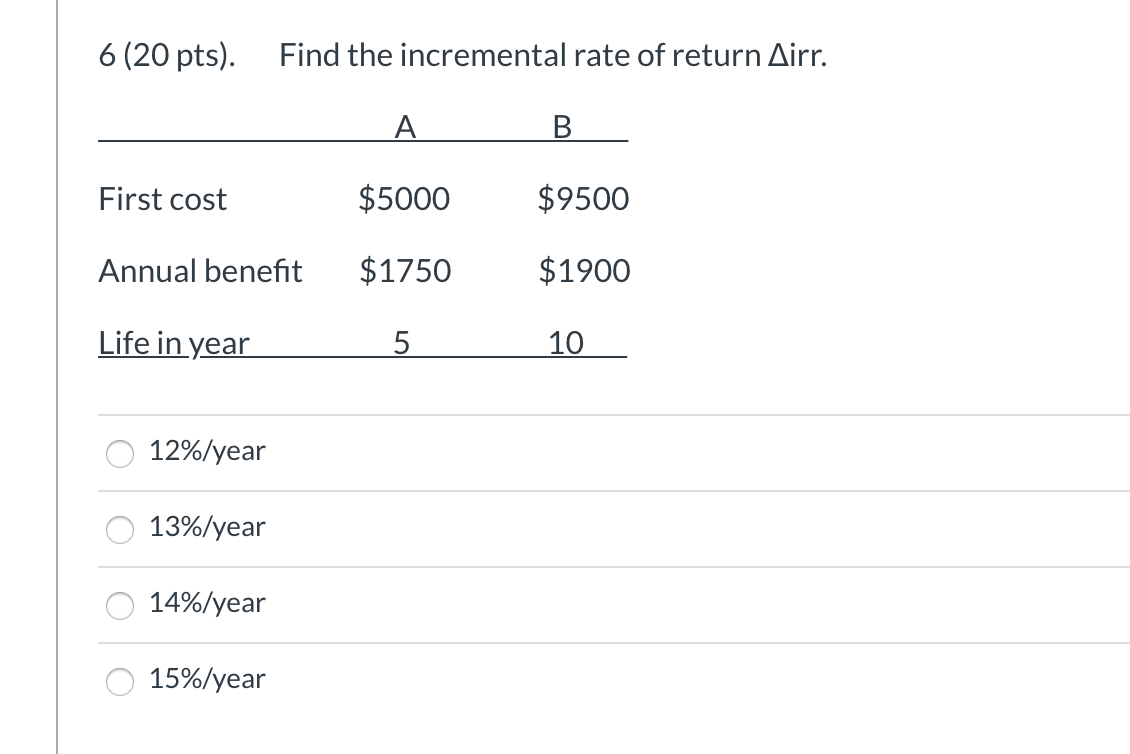Click the Life in year row label
The width and height of the screenshot is (1130, 754).
point(174,343)
